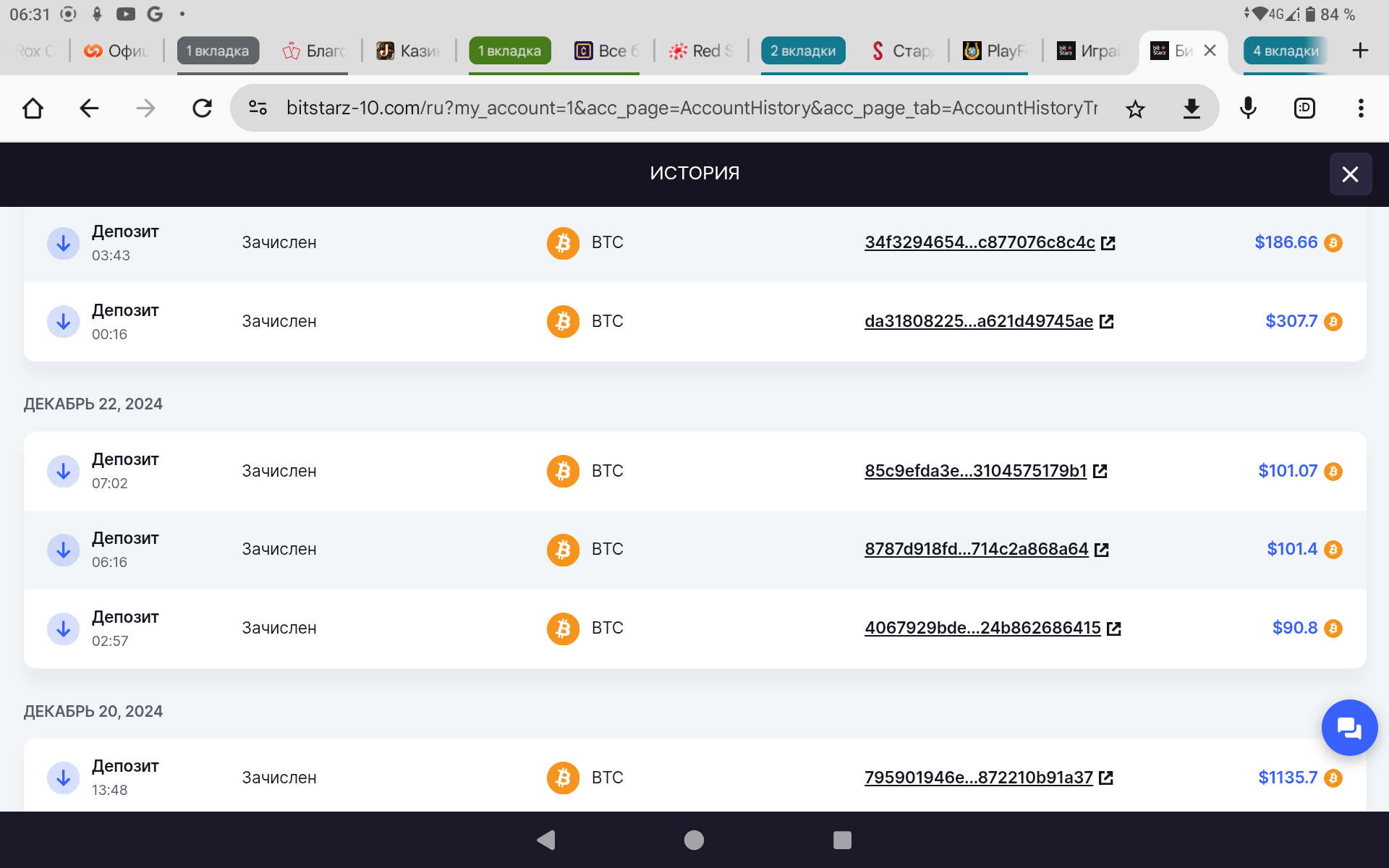
Task: Open transaction link 795901946e...872210b91a37
Action: [978, 778]
